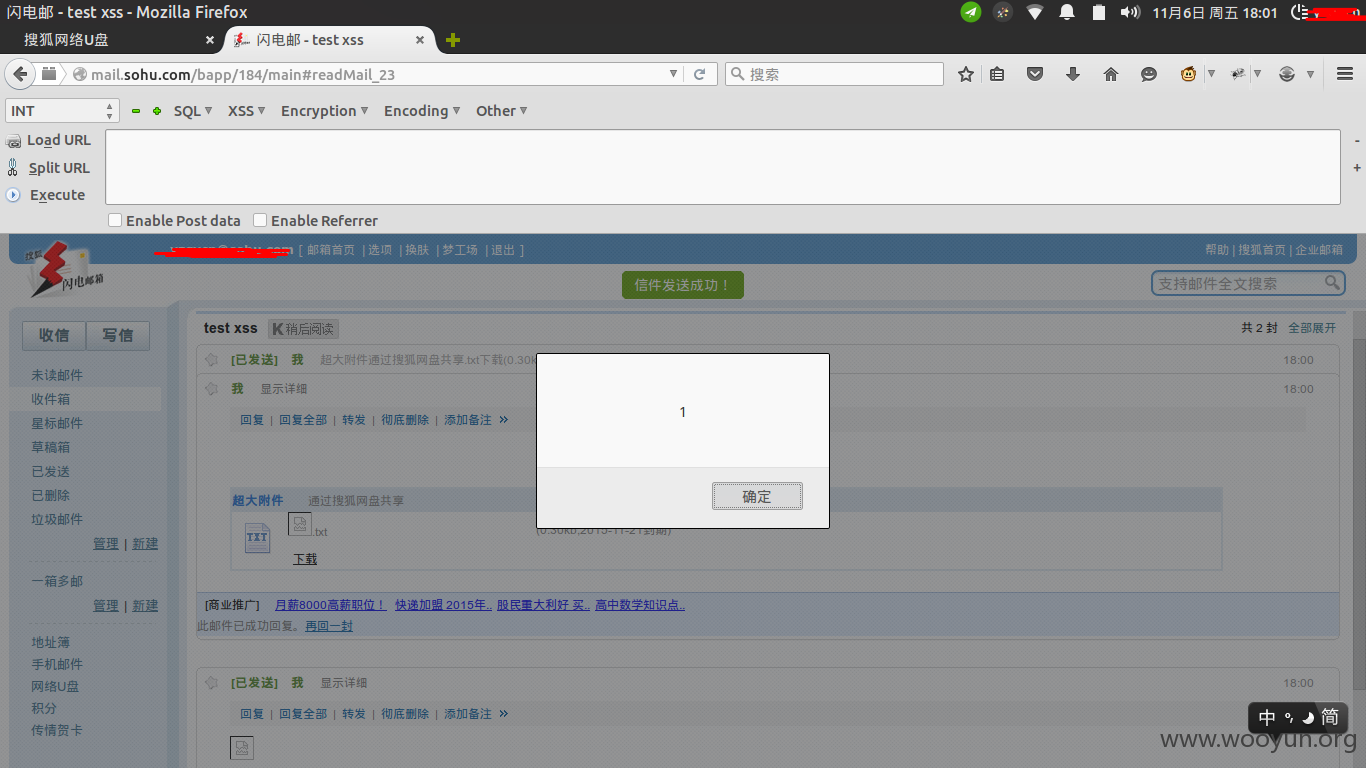The height and width of the screenshot is (768, 1366).
Task: Open the date and time 11月6日 indicator
Action: tap(1215, 12)
